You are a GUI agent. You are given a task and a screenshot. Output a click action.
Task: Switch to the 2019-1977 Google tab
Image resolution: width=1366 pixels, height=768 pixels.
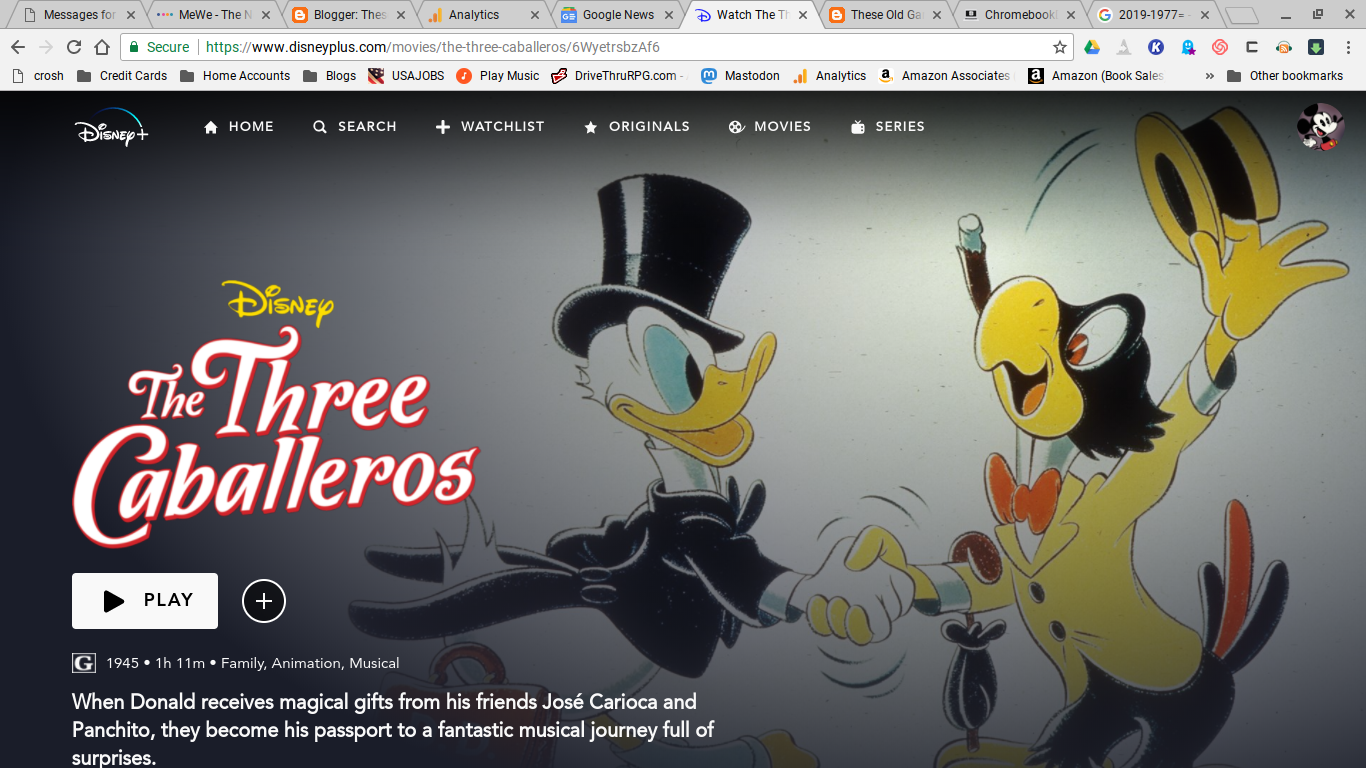point(1154,15)
